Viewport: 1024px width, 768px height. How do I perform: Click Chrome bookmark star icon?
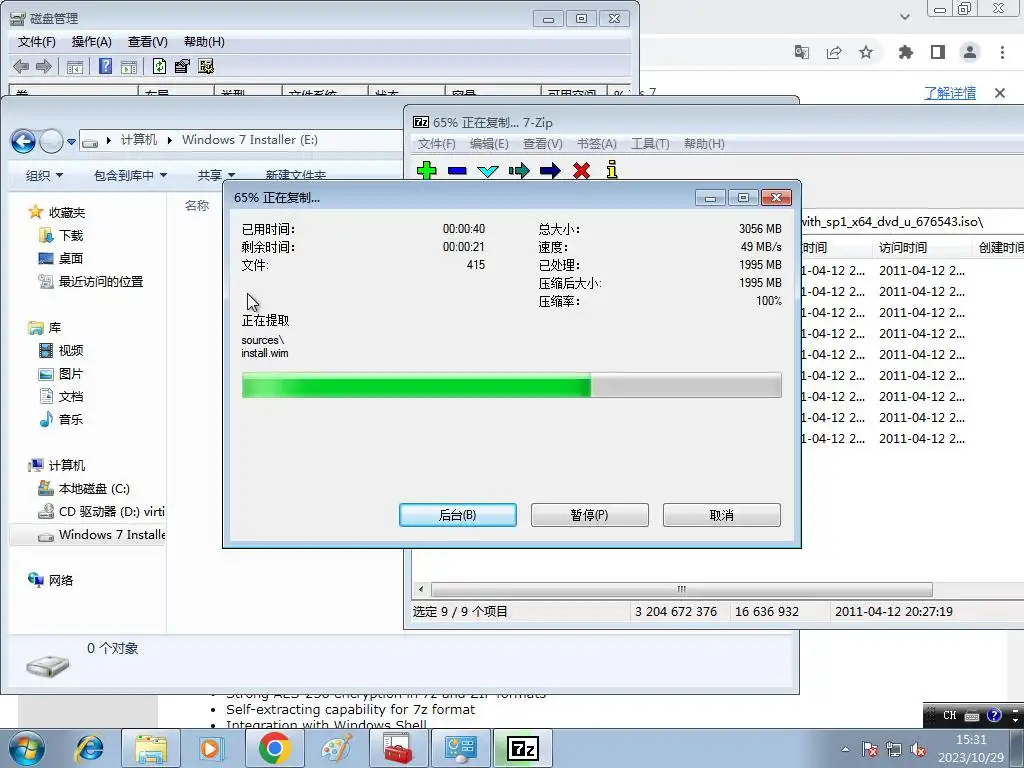tap(866, 52)
